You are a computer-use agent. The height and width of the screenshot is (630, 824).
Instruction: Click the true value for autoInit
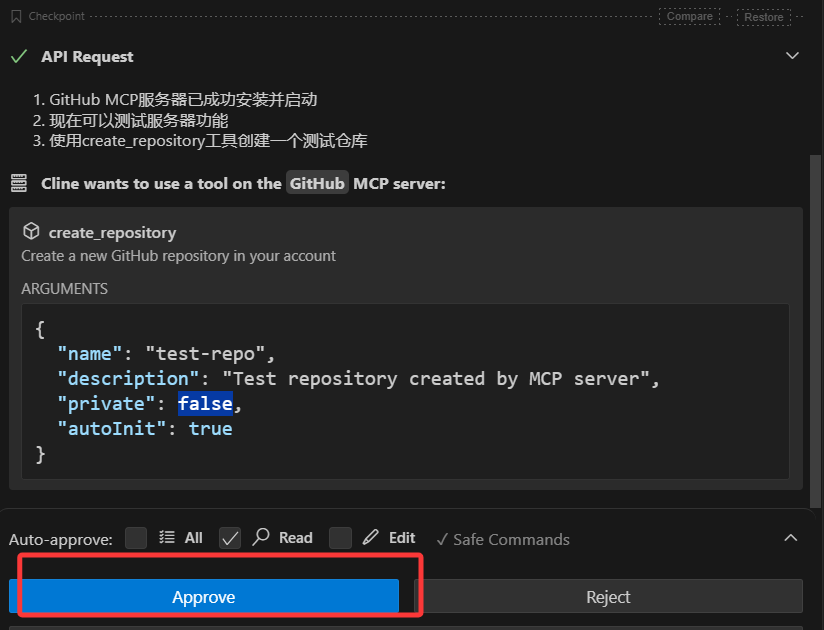(211, 428)
